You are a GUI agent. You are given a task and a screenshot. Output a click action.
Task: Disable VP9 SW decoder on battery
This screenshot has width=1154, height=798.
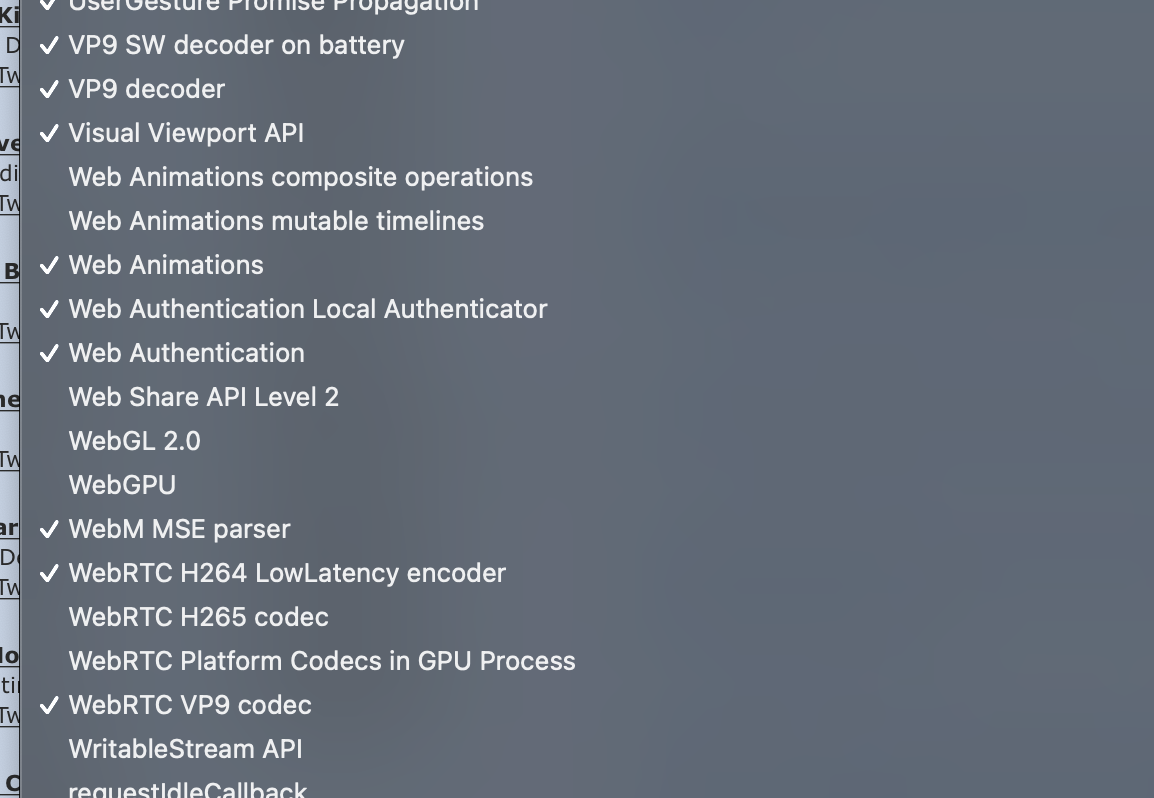[x=236, y=45]
